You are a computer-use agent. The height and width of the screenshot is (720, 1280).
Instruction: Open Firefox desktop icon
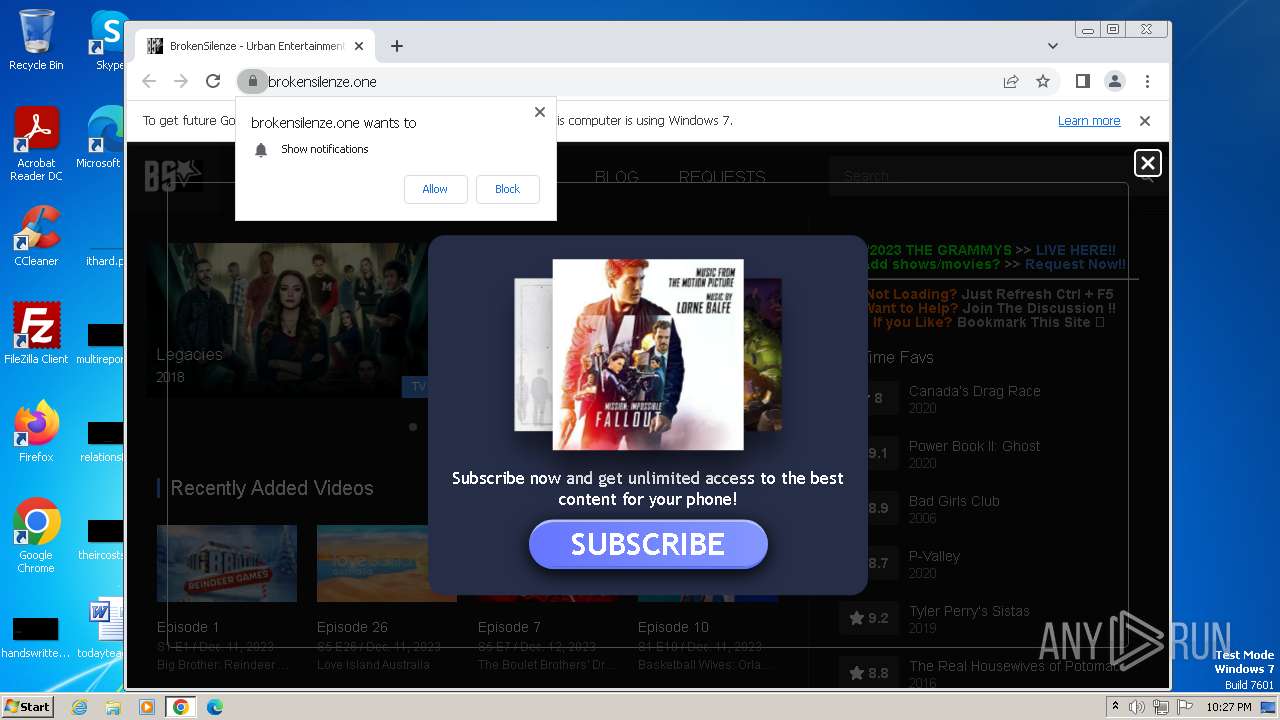click(x=36, y=432)
